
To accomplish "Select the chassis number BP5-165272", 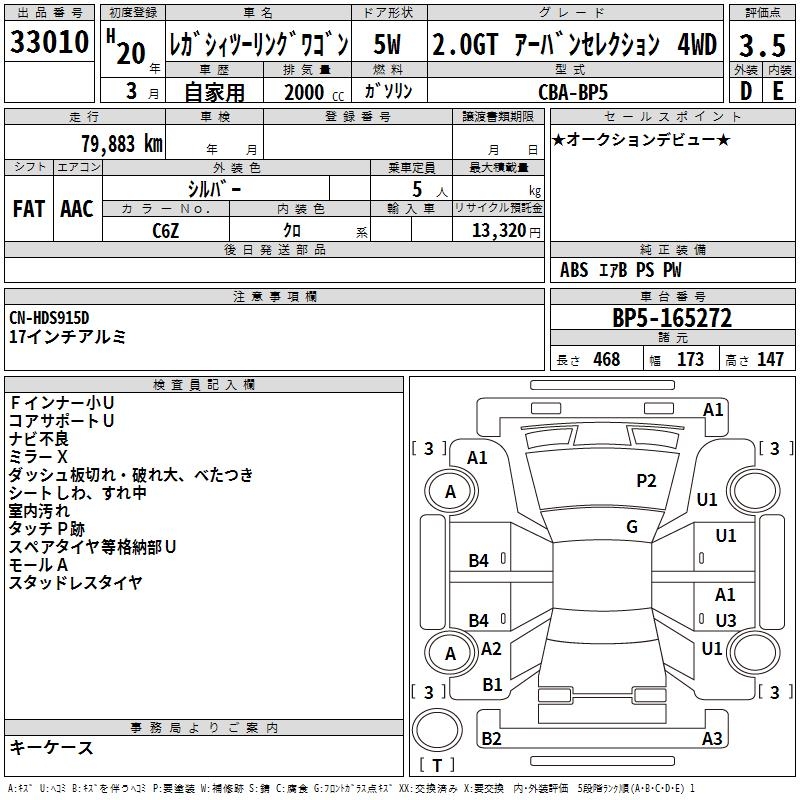I will click(x=672, y=318).
